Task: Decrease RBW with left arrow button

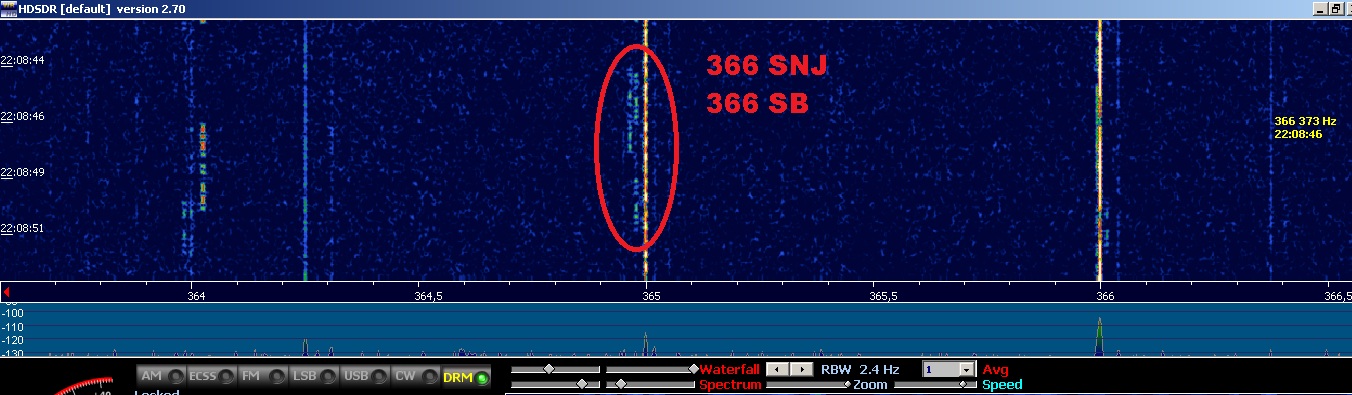Action: [x=777, y=369]
